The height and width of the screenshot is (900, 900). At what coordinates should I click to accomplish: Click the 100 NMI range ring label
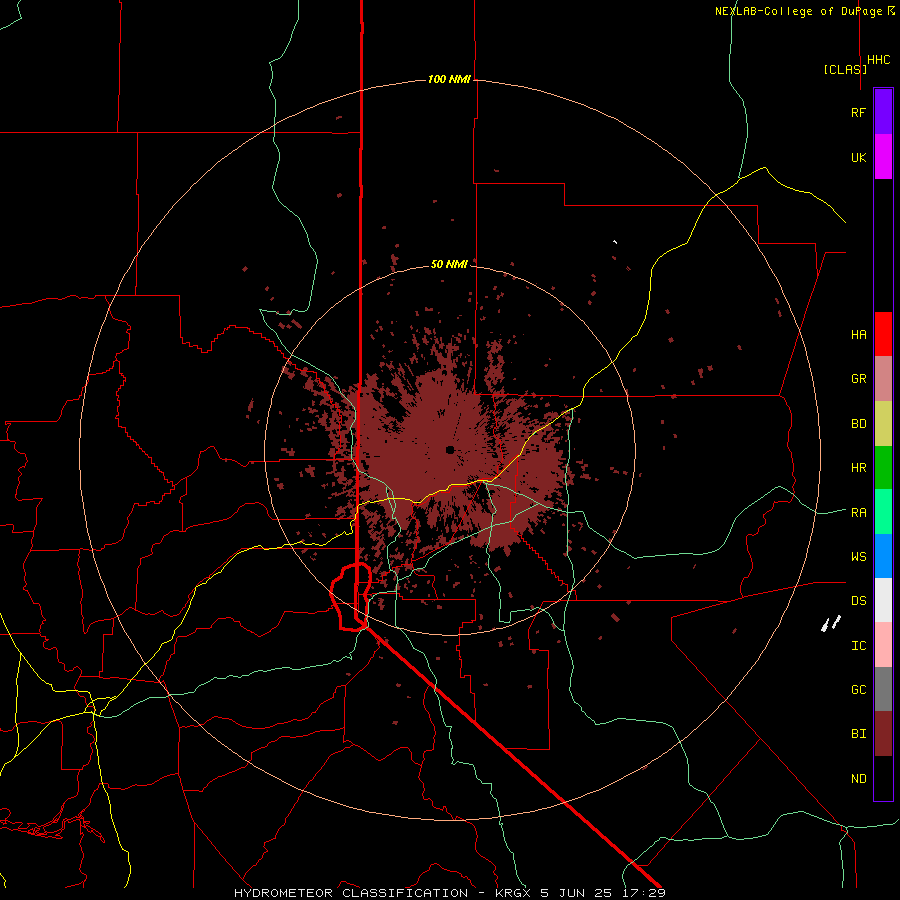point(449,79)
